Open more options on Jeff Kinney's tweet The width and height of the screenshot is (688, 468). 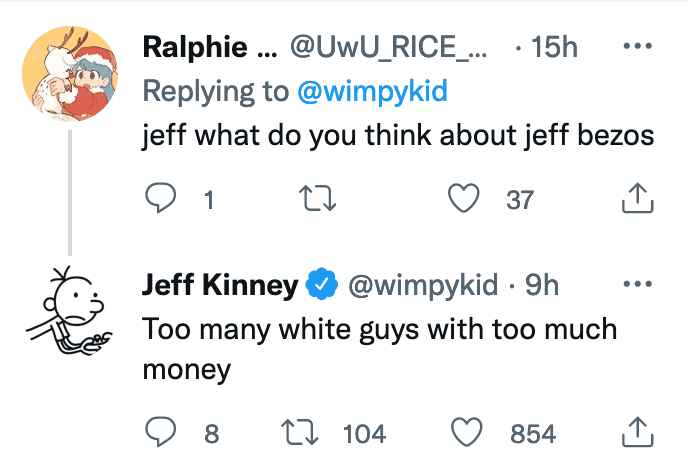pyautogui.click(x=636, y=285)
